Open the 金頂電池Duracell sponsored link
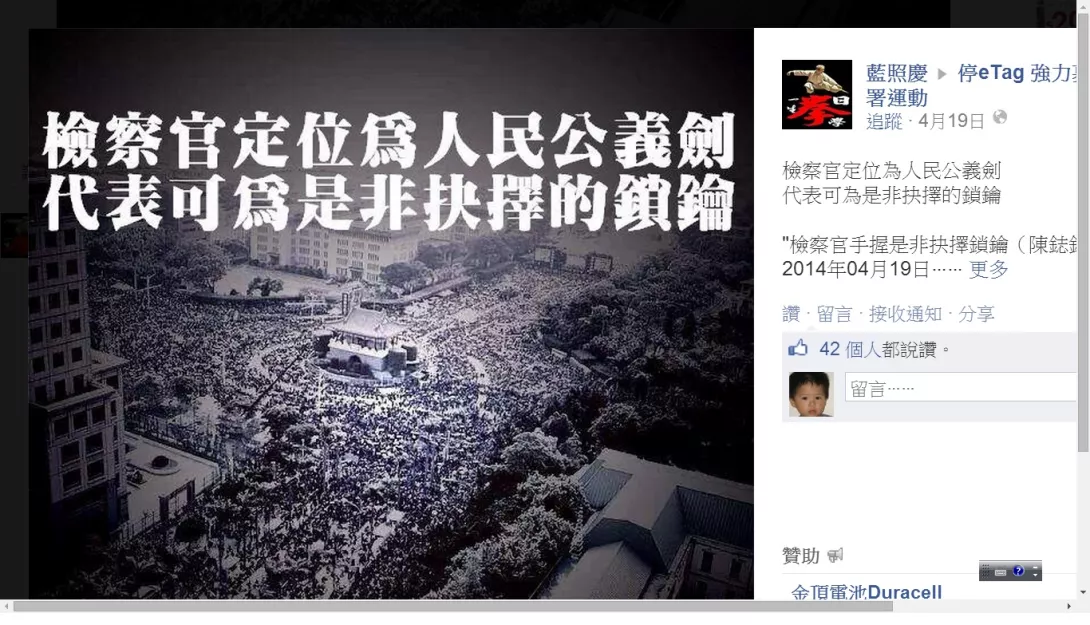This screenshot has width=1090, height=625. tap(866, 592)
